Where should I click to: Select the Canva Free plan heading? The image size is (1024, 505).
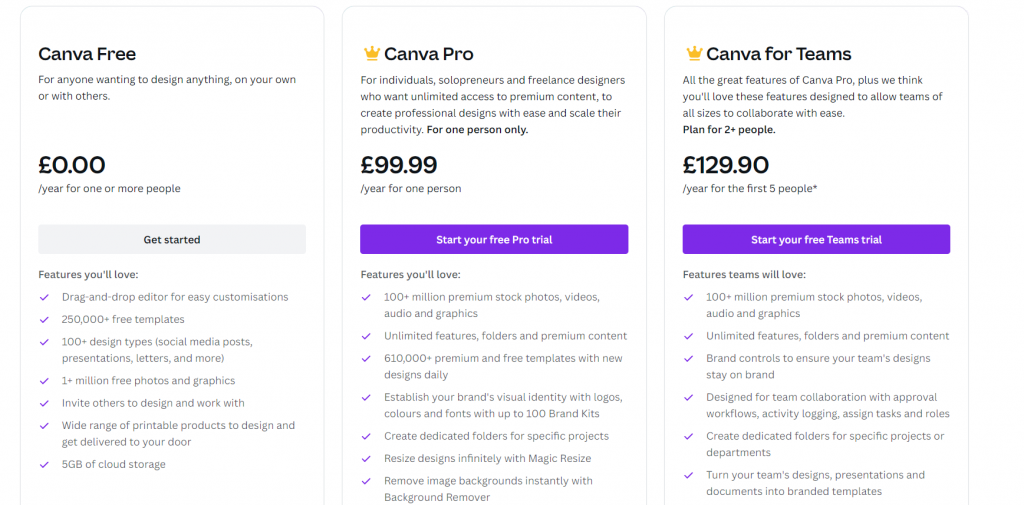pyautogui.click(x=87, y=54)
